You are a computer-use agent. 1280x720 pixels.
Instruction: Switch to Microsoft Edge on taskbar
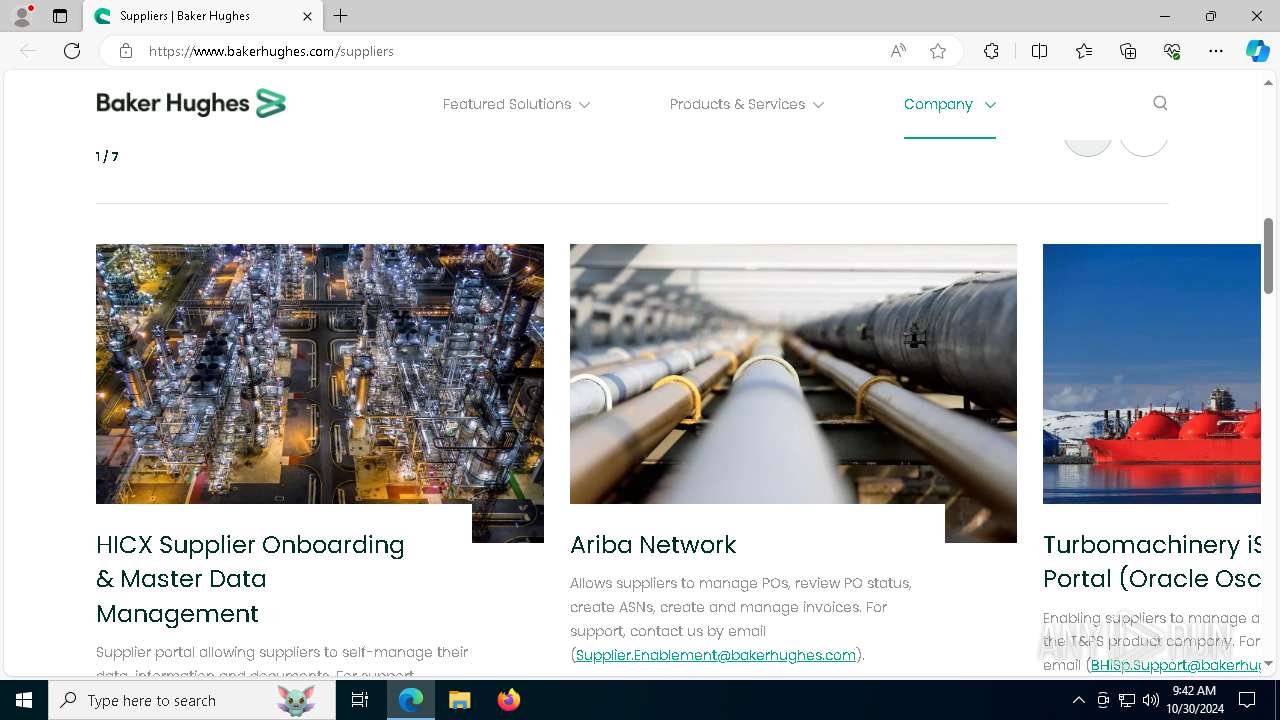[x=411, y=700]
